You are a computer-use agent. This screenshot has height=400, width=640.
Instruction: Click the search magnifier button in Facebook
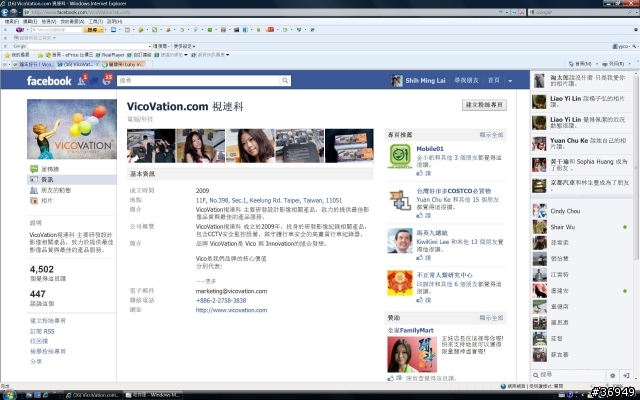tap(285, 80)
